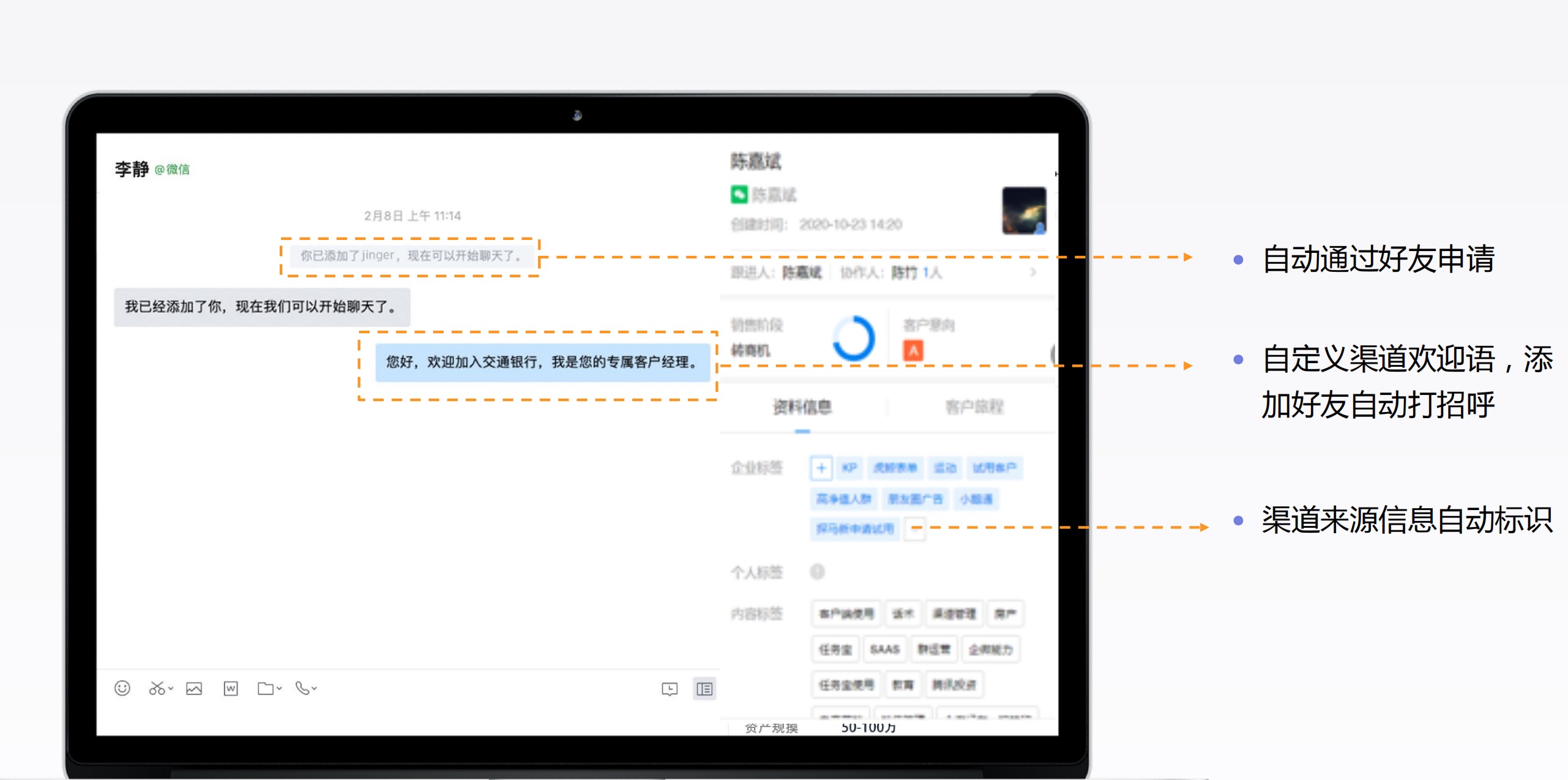
Task: Click the info icon beside 个人标签
Action: (817, 572)
